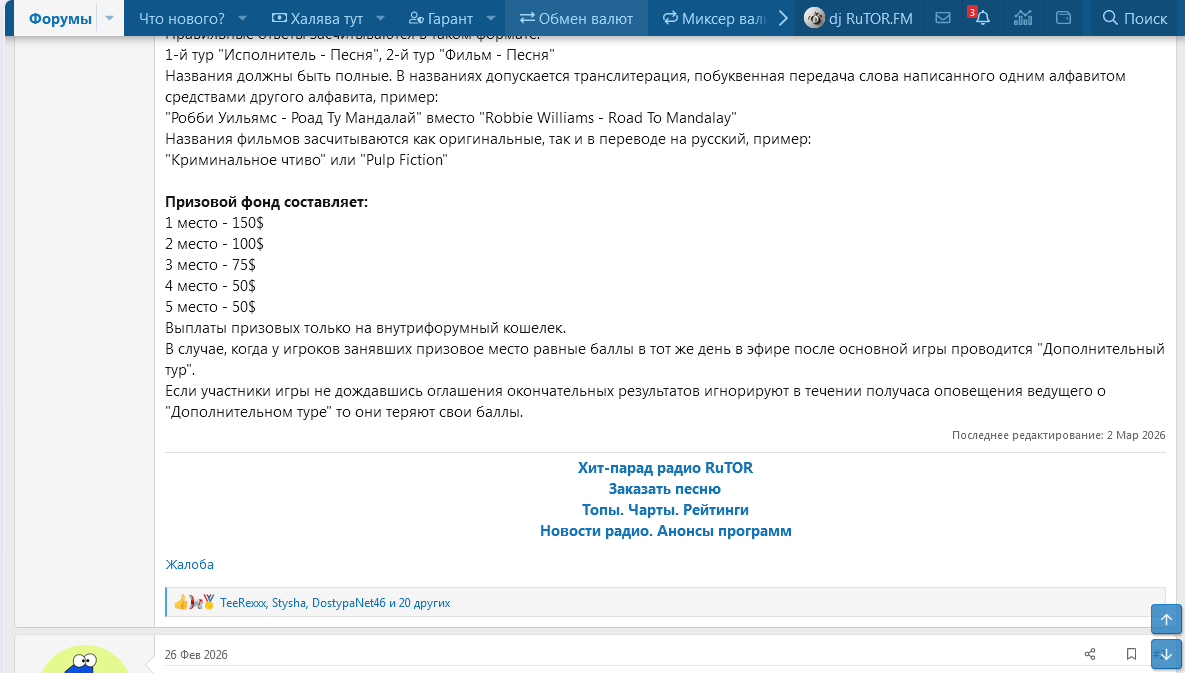Image resolution: width=1185 pixels, height=673 pixels.
Task: Click the scroll-to-top arrow button
Action: coord(1166,619)
